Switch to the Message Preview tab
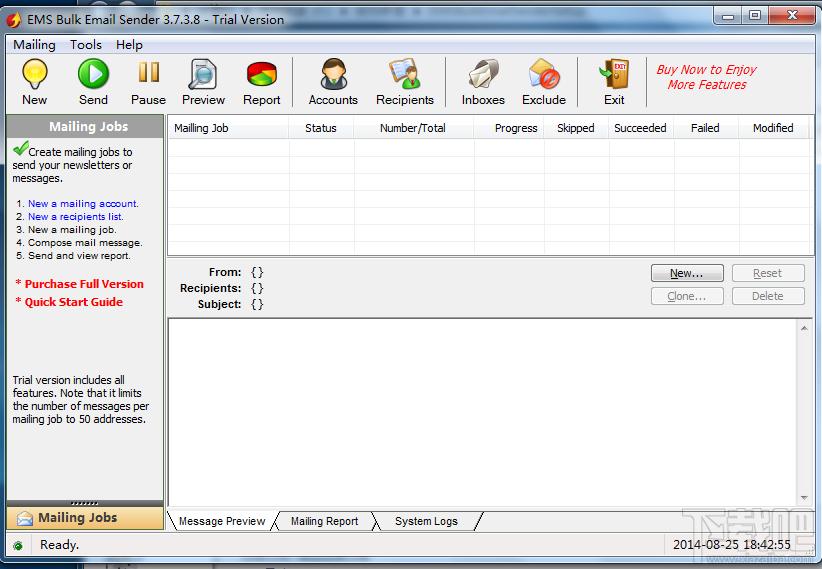 (x=221, y=521)
